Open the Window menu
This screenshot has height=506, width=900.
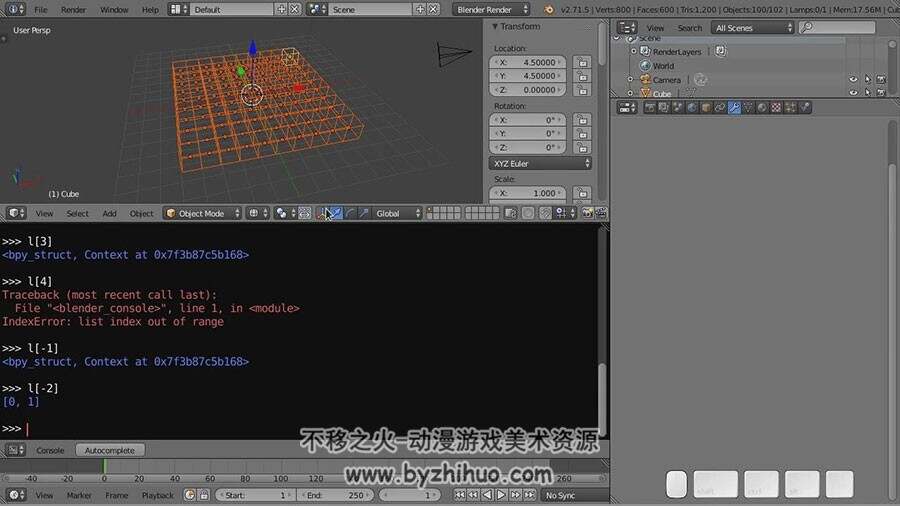pyautogui.click(x=114, y=10)
